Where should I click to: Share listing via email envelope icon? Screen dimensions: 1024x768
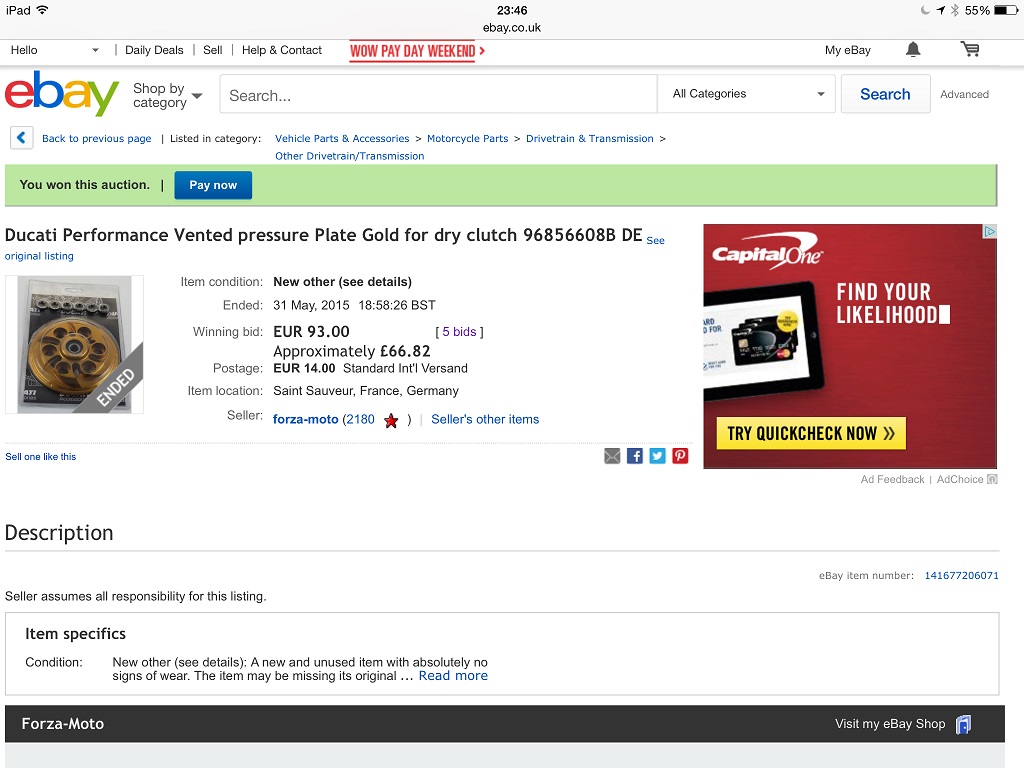(x=612, y=456)
